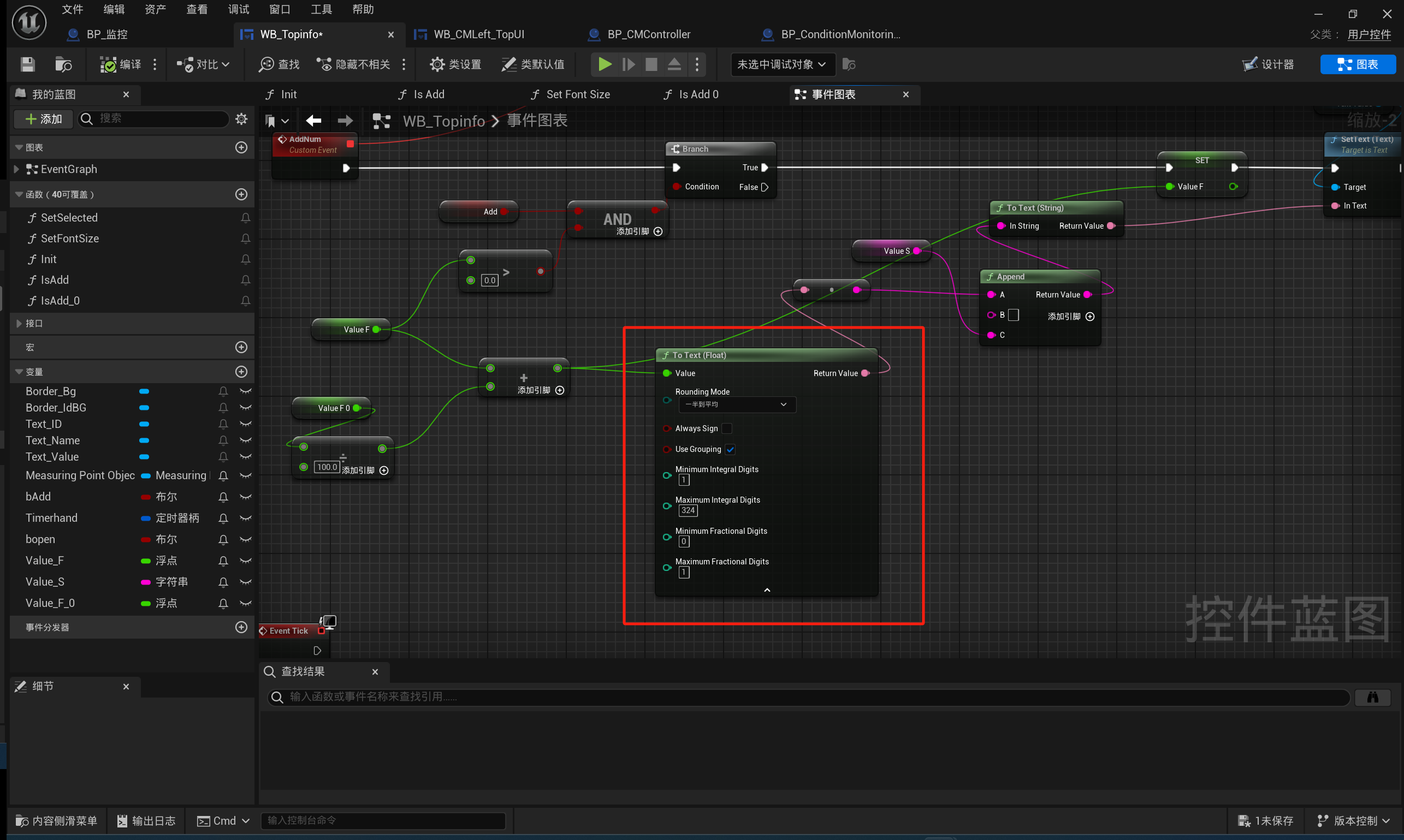This screenshot has width=1404, height=840.
Task: Open Class Settings (类设置)
Action: pos(455,64)
